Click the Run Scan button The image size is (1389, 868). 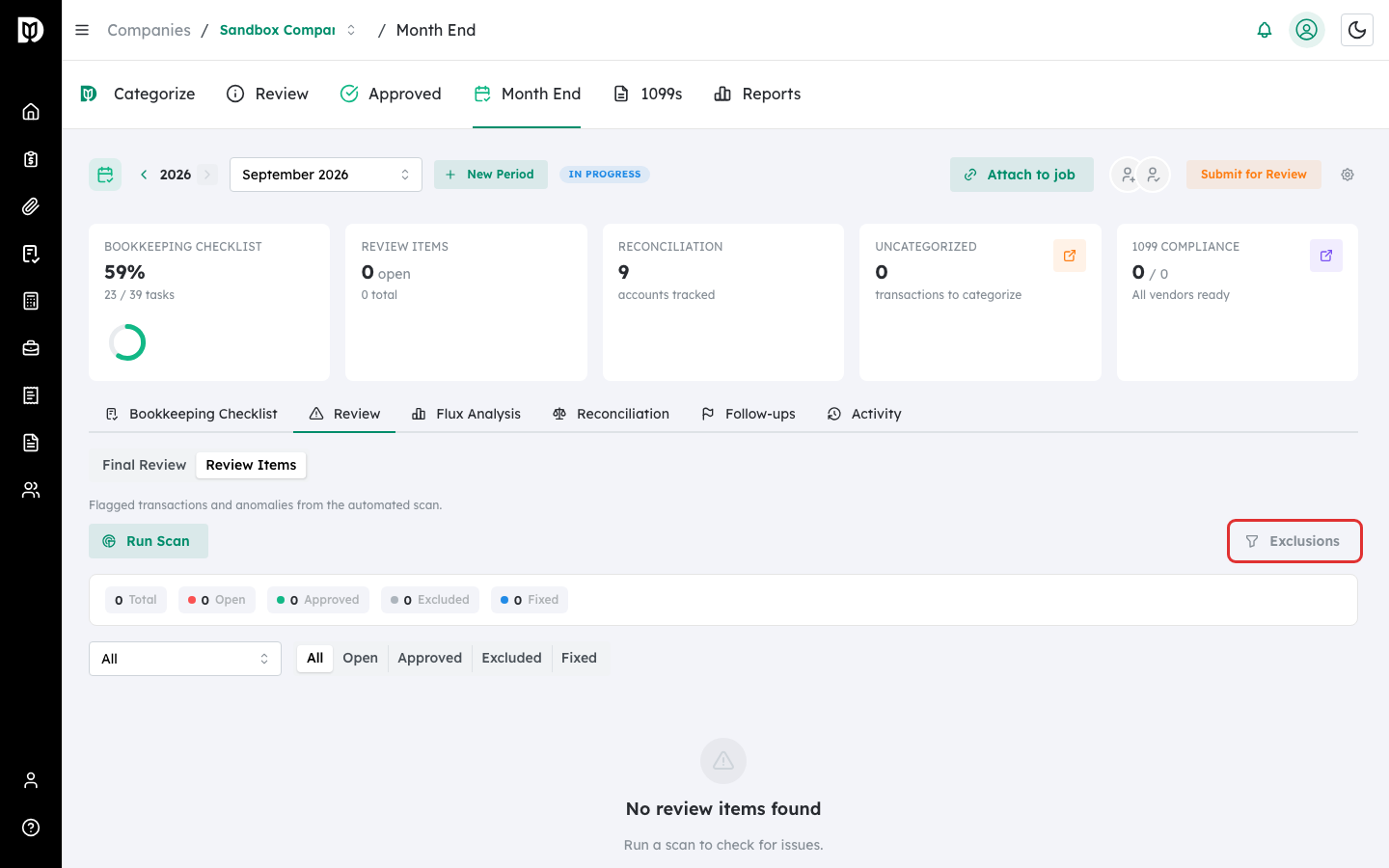point(149,541)
